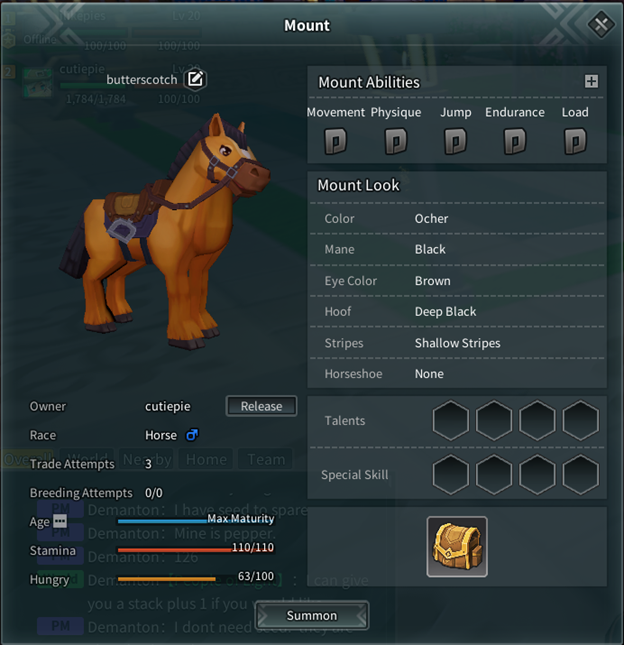Expand Mount Abilities with the plus icon

pyautogui.click(x=591, y=81)
